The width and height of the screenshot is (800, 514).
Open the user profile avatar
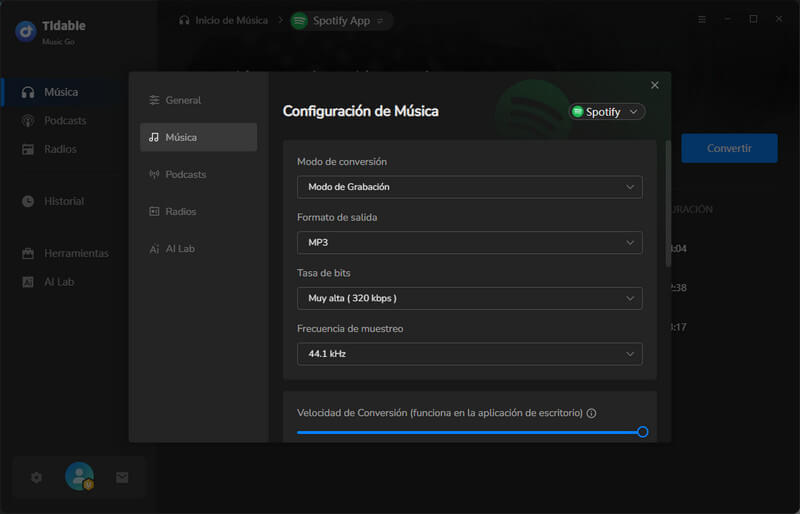pyautogui.click(x=79, y=476)
